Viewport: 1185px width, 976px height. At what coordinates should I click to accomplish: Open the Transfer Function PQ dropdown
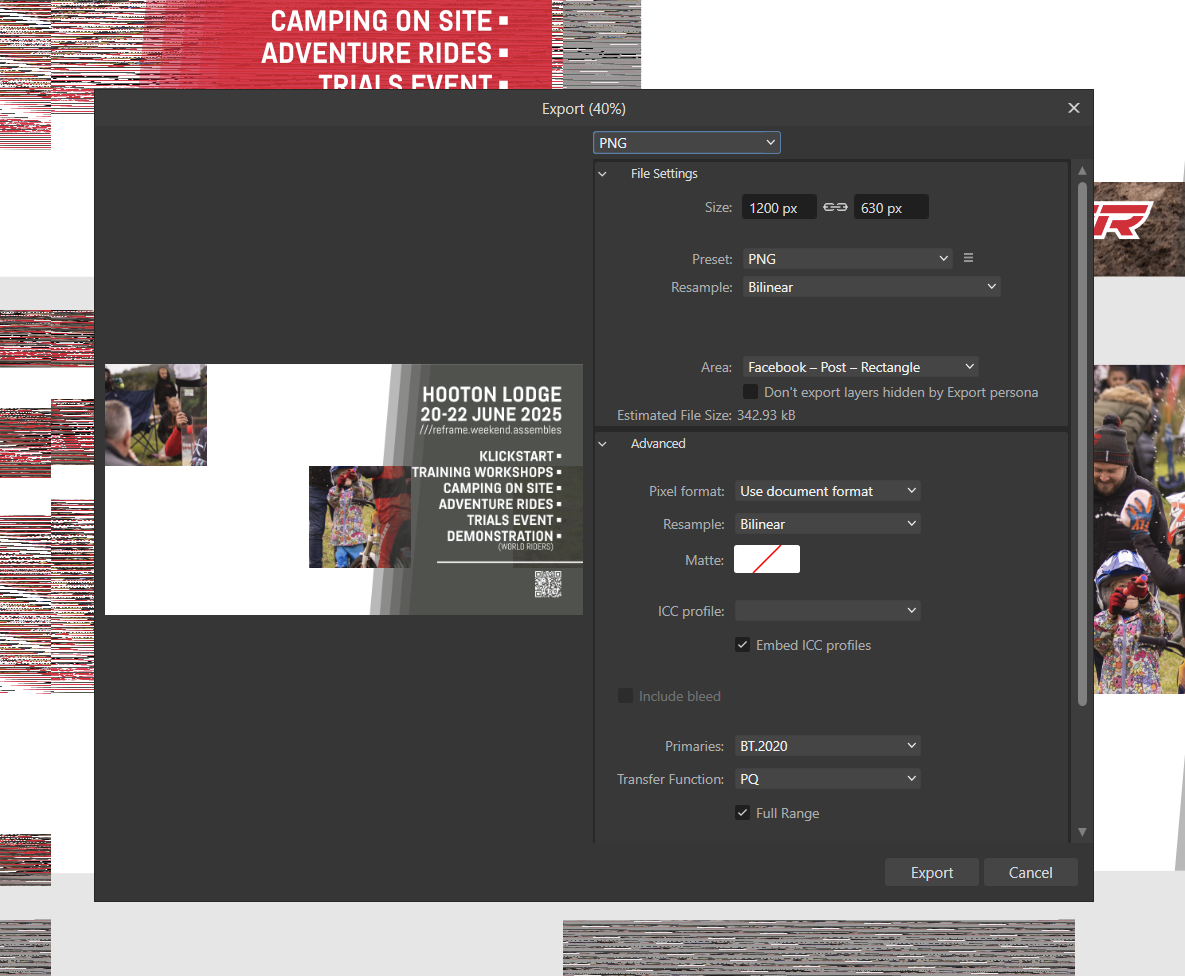coord(828,779)
